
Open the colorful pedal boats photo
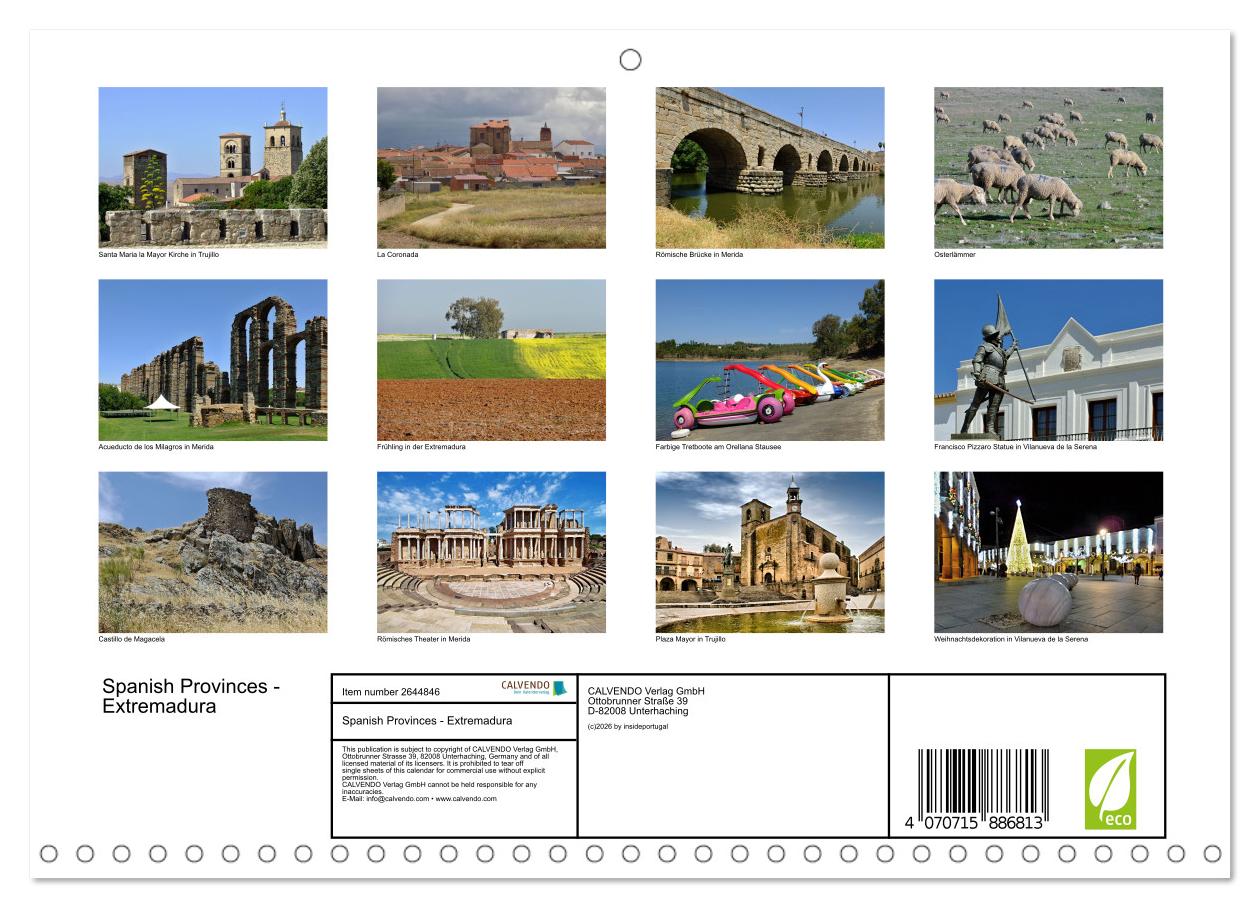[770, 360]
